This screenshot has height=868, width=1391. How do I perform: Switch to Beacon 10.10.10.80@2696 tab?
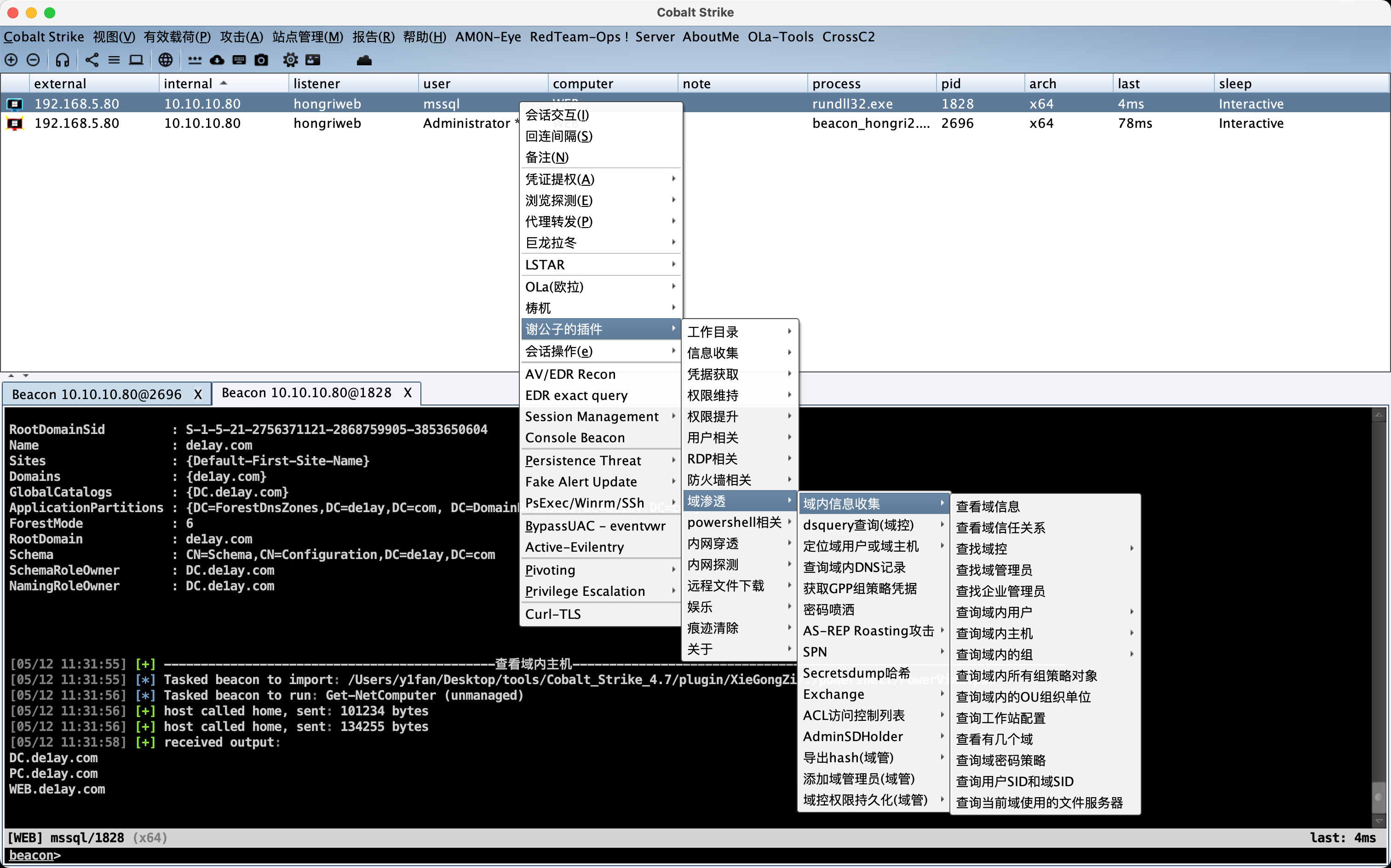tap(97, 394)
